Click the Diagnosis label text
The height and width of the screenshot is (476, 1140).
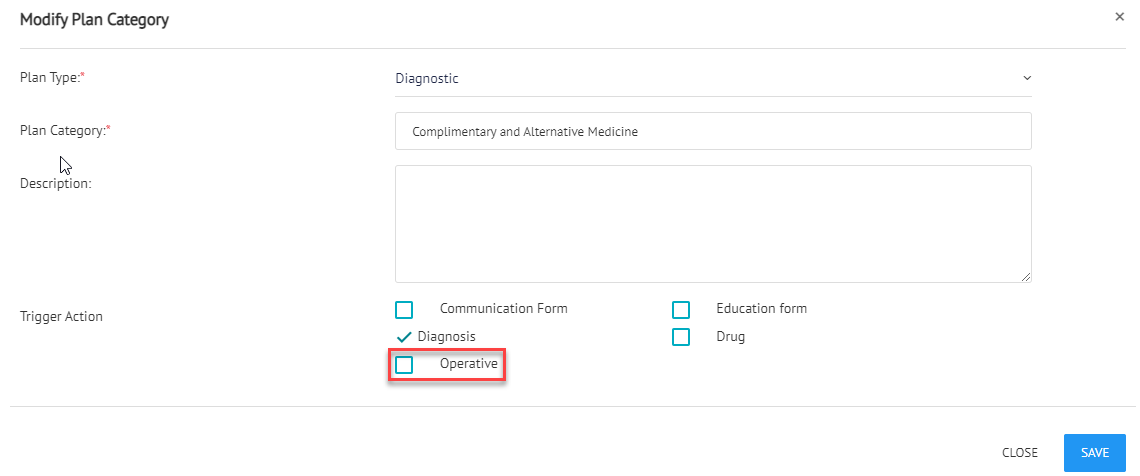(446, 336)
